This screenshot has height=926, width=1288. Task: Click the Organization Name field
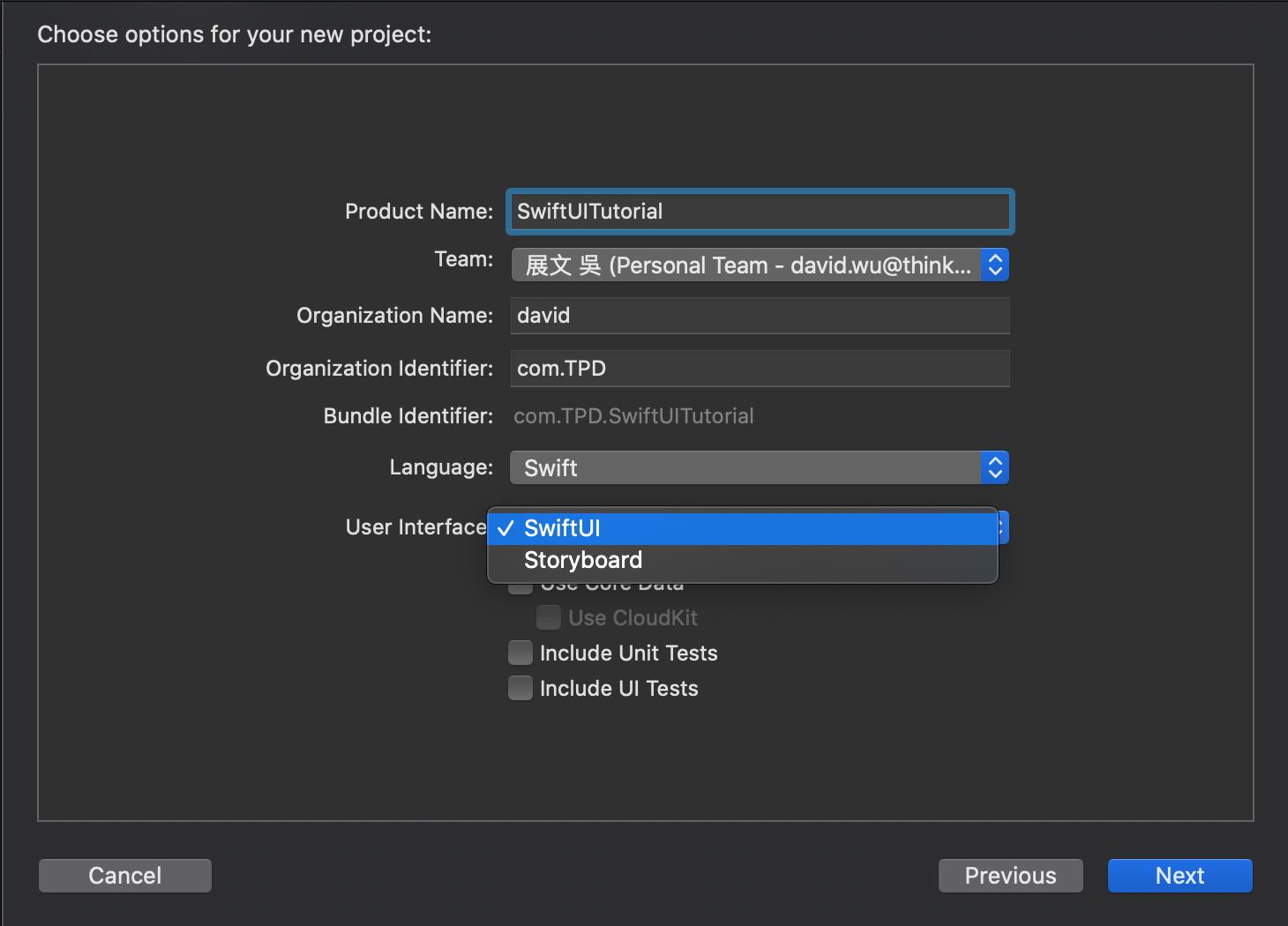coord(760,316)
